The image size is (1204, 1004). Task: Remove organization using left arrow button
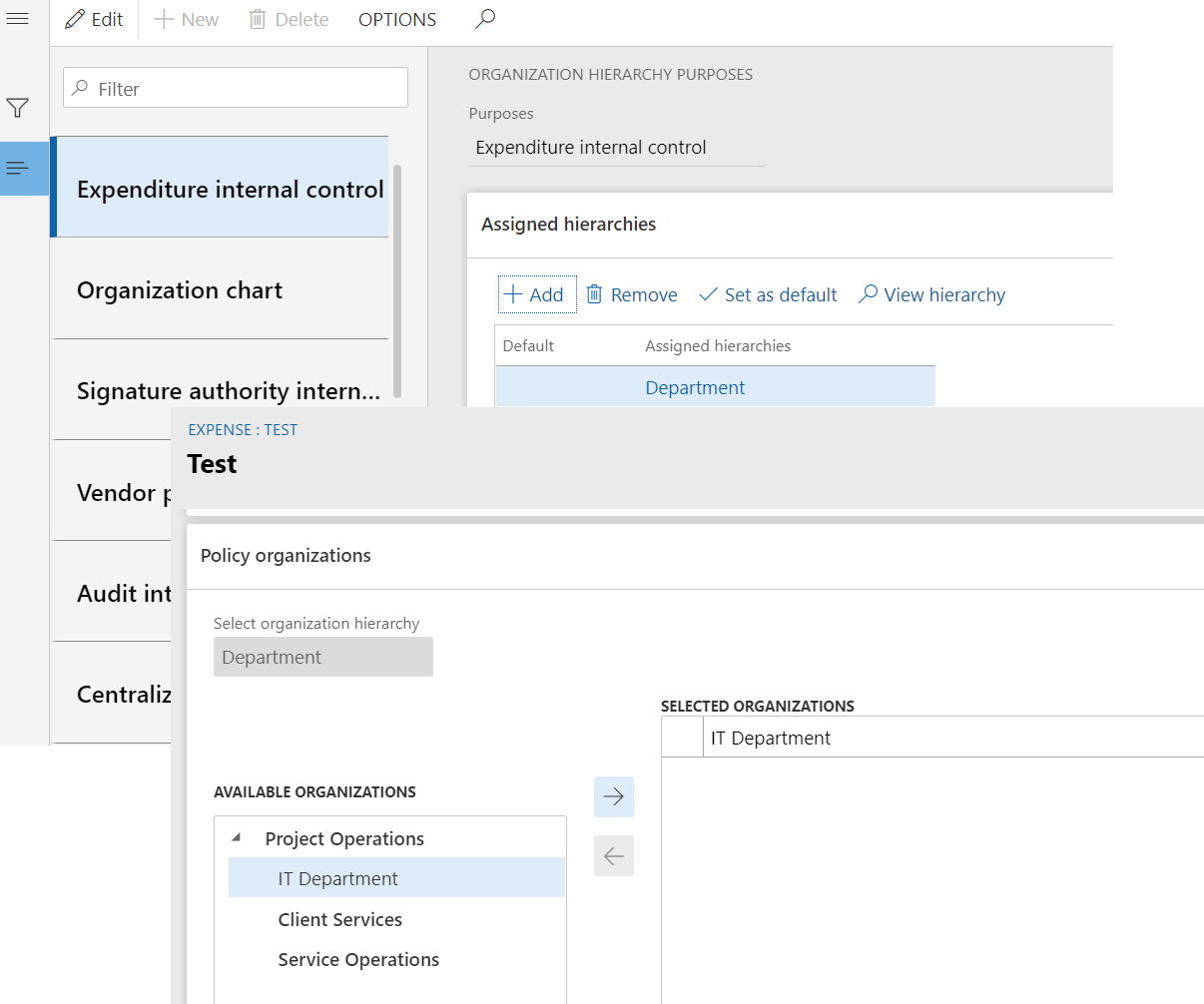coord(613,855)
